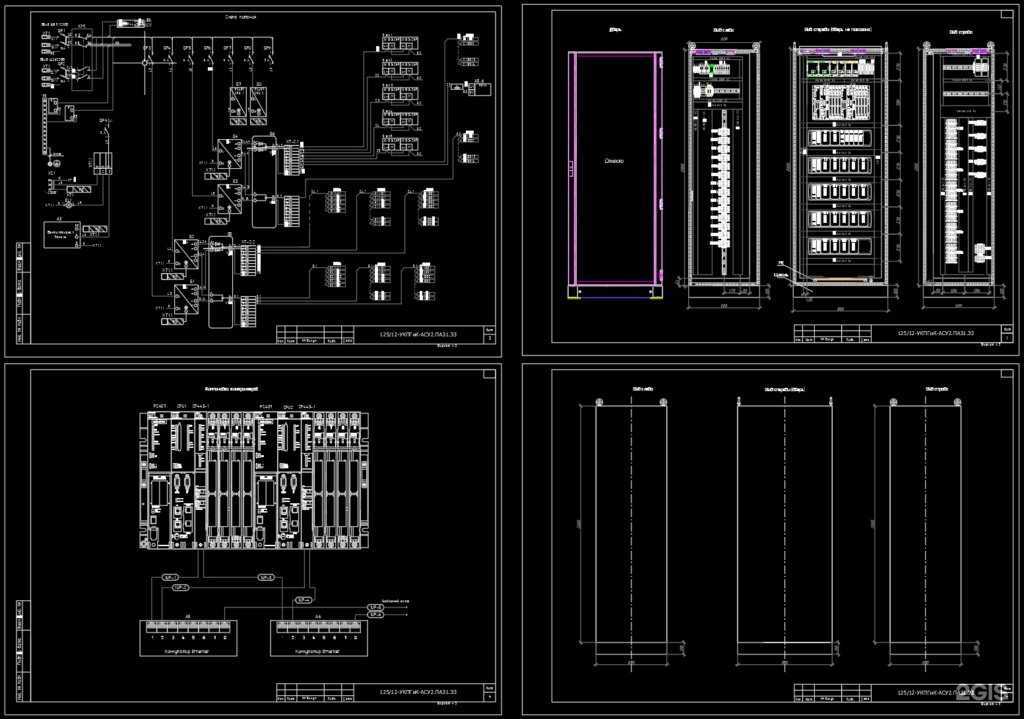Screen dimensions: 1024x719
Task: Click the left empty cabinet outline in bottom-right sheet
Action: coord(631,525)
